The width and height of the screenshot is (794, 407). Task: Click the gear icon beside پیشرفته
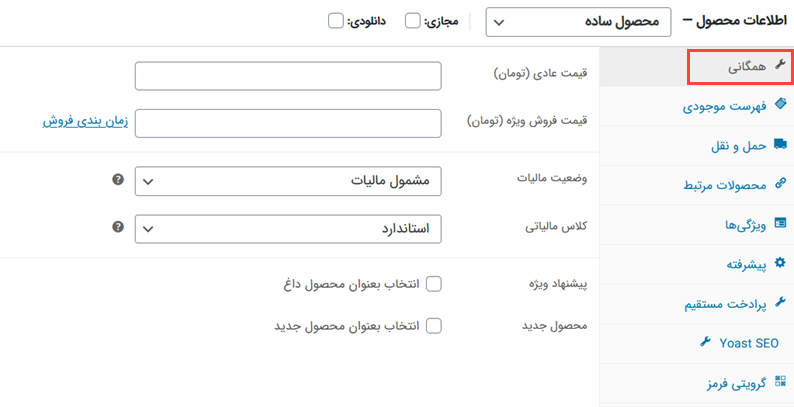click(x=780, y=263)
